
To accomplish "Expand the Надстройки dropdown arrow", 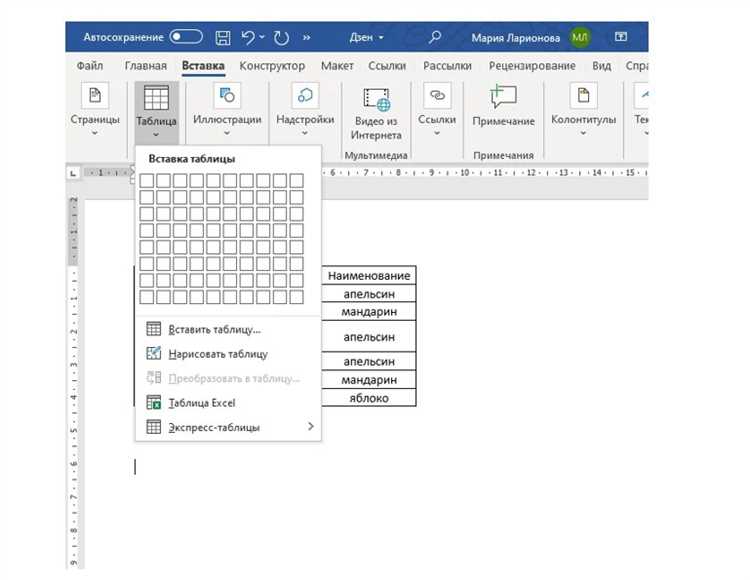I will [305, 133].
